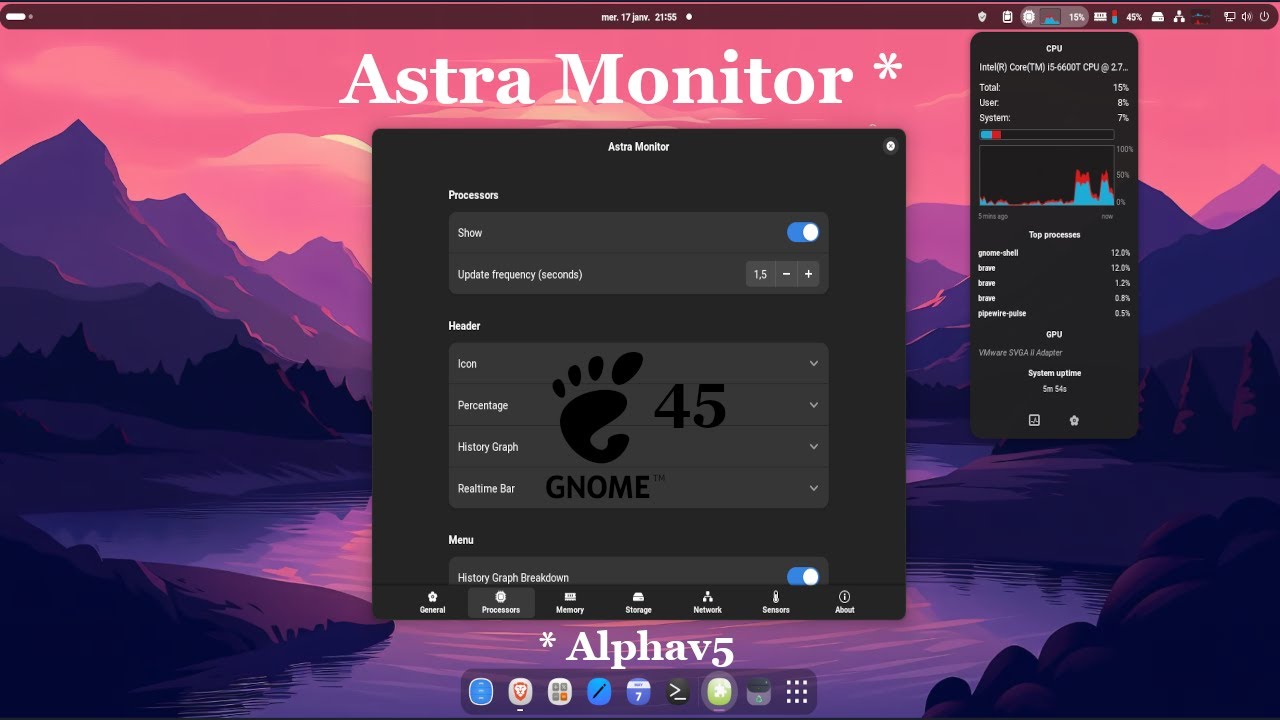The image size is (1280, 720).
Task: Open the Sensors tab
Action: coord(776,602)
